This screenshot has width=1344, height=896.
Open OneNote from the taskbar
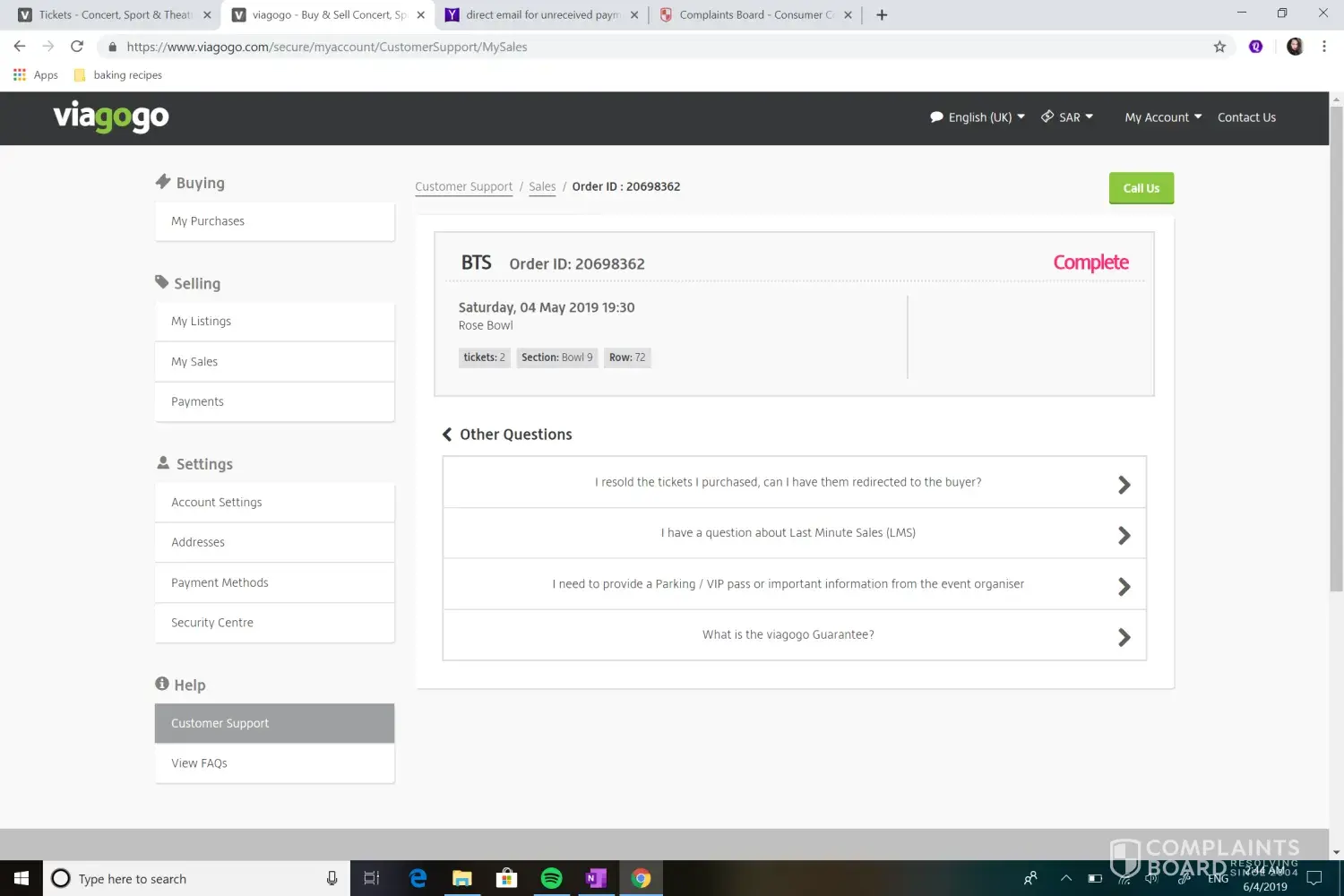pos(596,878)
